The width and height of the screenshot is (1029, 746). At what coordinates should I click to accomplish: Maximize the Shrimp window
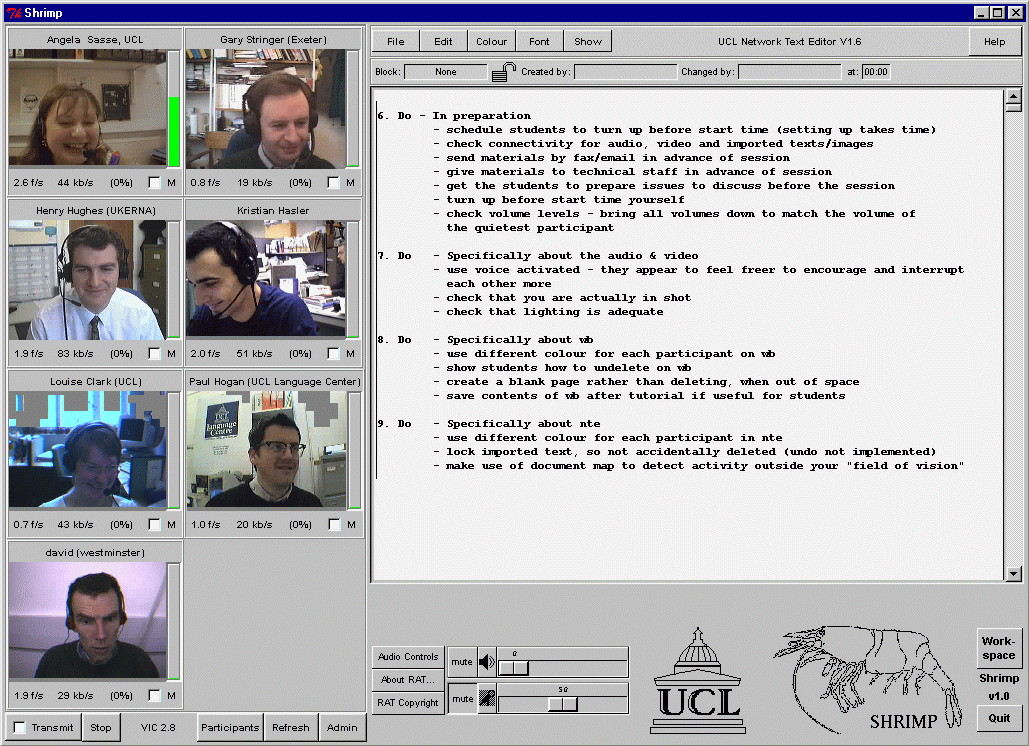(998, 12)
